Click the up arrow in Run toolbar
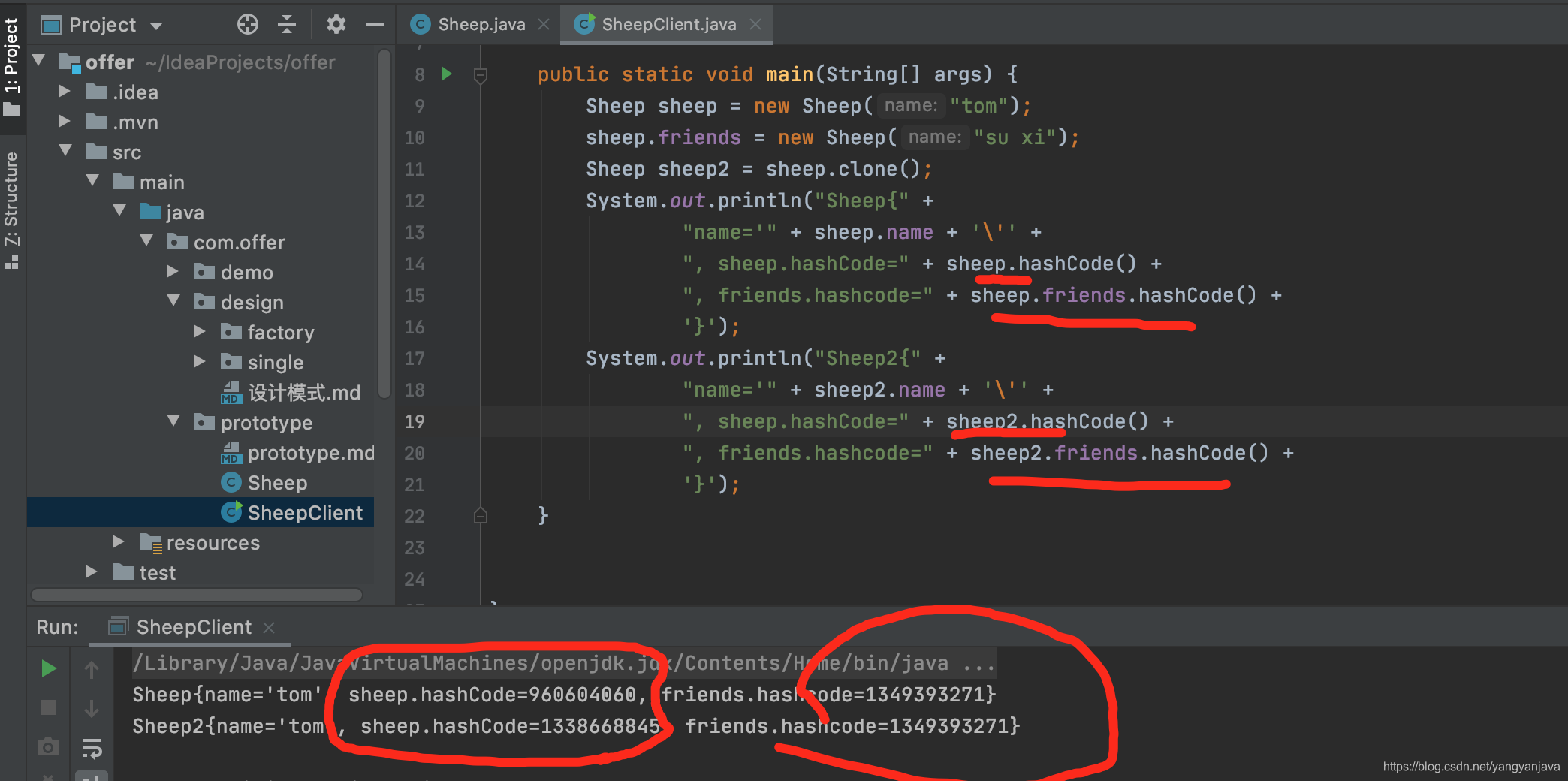This screenshot has width=1568, height=781. [92, 669]
